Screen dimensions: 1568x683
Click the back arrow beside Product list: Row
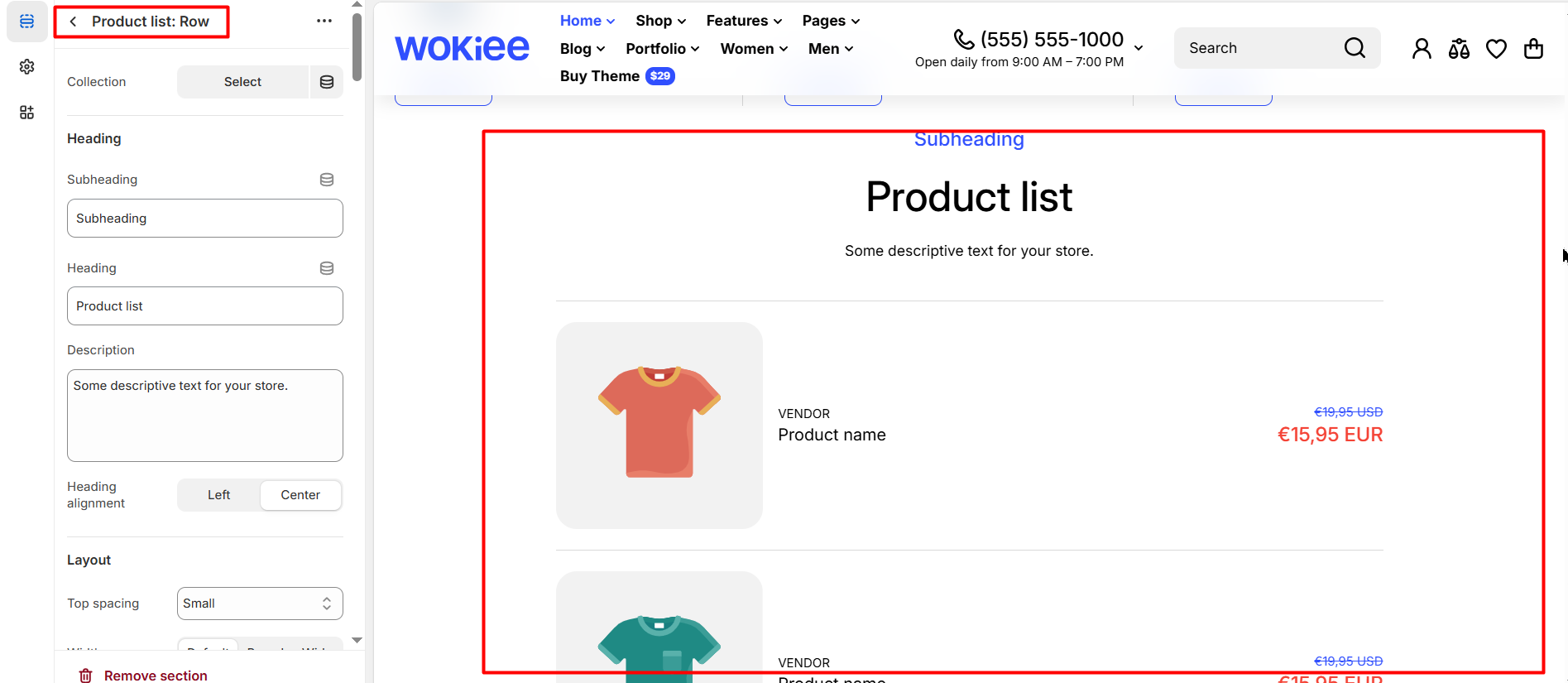[x=74, y=22]
